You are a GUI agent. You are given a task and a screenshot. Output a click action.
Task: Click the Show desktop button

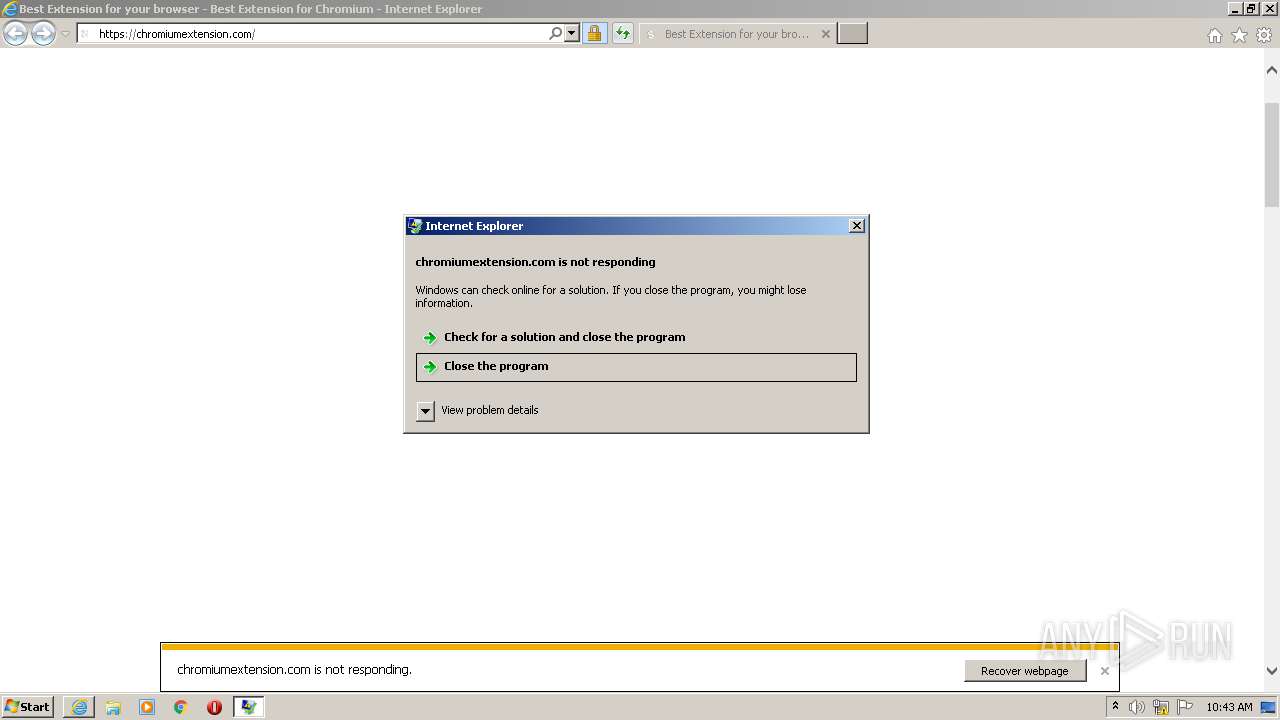pyautogui.click(x=1269, y=707)
